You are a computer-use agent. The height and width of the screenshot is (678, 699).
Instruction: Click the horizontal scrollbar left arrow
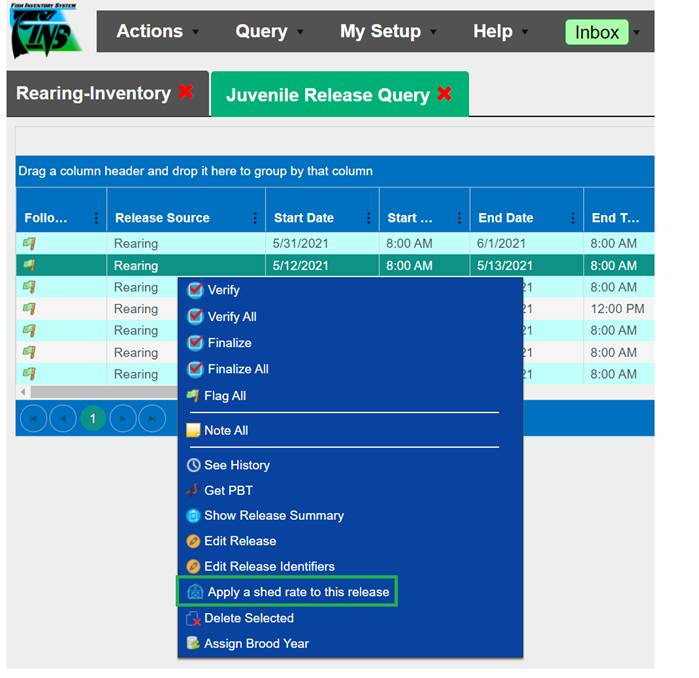tap(23, 392)
